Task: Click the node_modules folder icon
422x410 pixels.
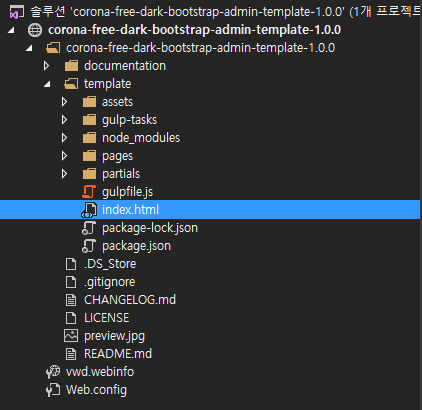Action: (89, 138)
